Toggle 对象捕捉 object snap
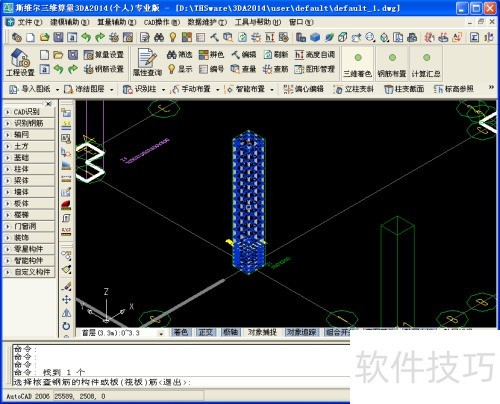This screenshot has width=500, height=404. (262, 332)
